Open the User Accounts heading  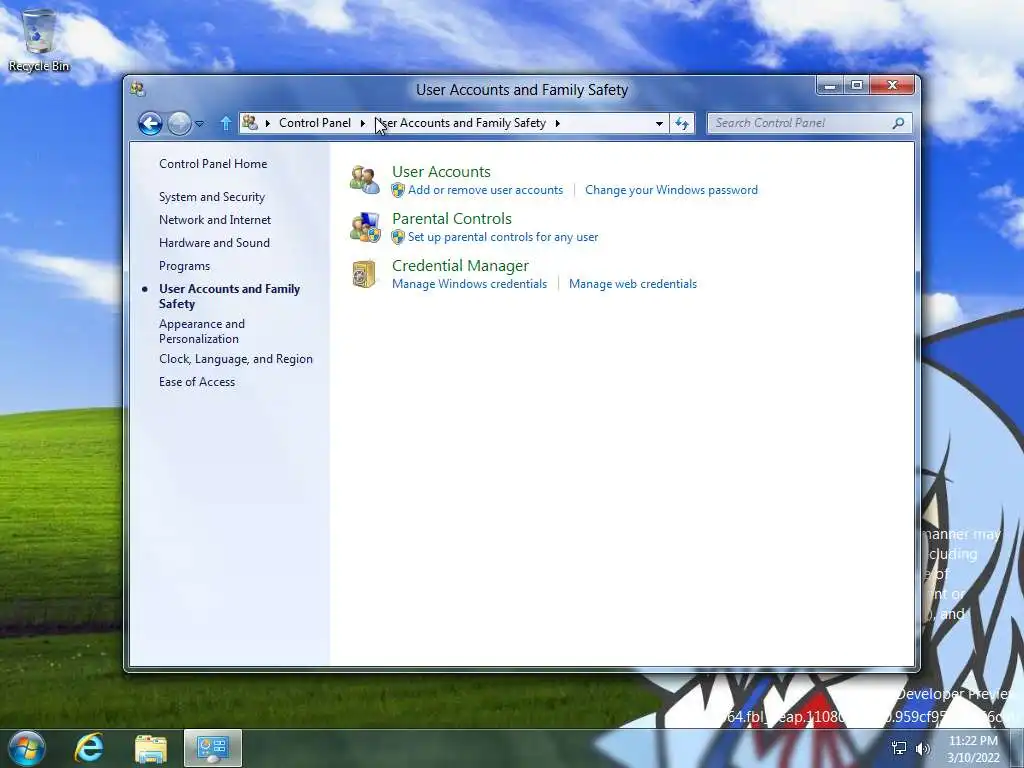[441, 172]
